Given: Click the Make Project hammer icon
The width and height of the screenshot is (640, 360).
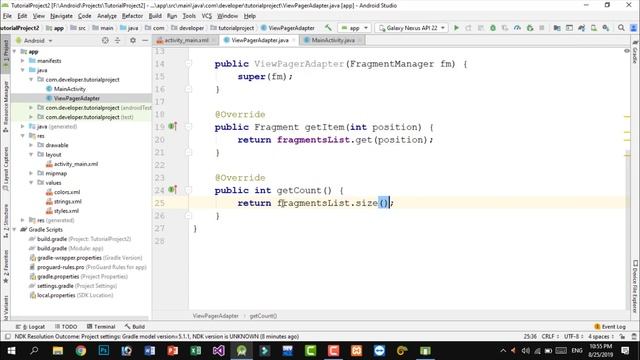Looking at the screenshot, I should [328, 28].
